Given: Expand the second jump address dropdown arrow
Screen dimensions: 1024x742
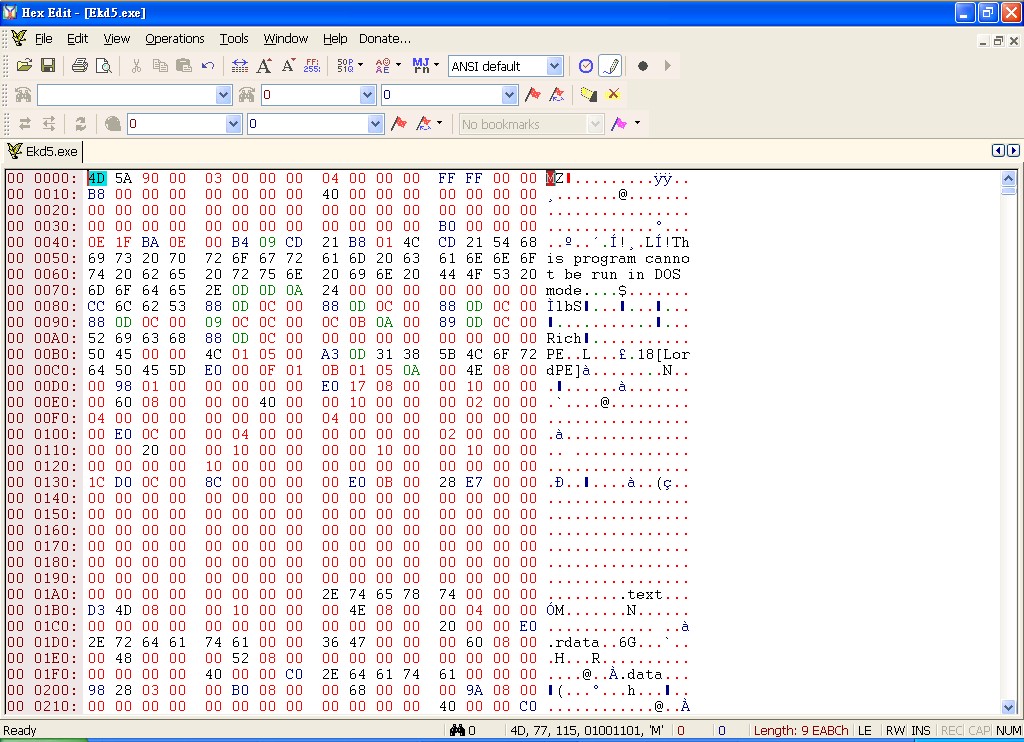Looking at the screenshot, I should coord(510,95).
